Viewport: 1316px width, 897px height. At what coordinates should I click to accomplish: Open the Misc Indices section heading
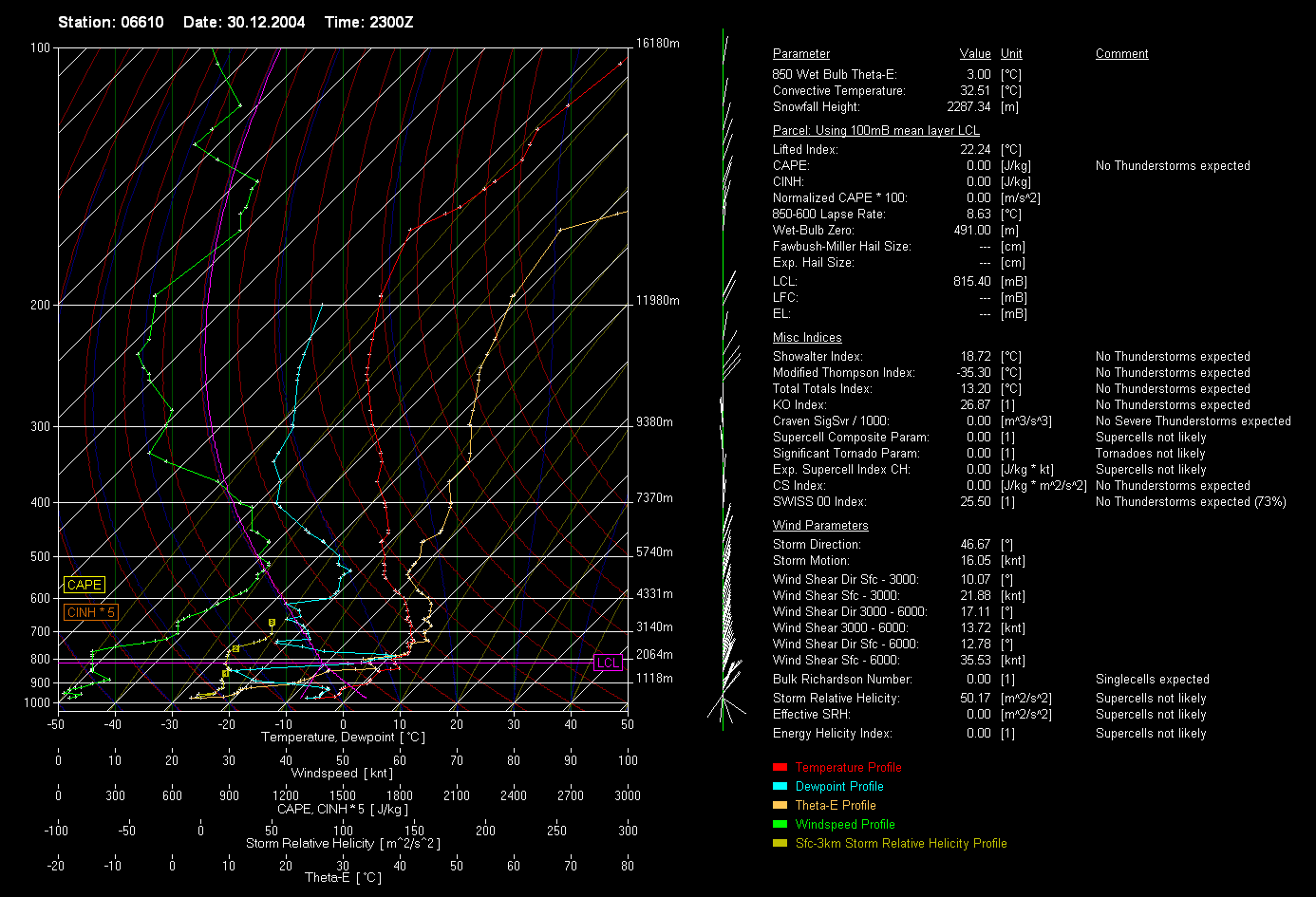click(x=807, y=338)
